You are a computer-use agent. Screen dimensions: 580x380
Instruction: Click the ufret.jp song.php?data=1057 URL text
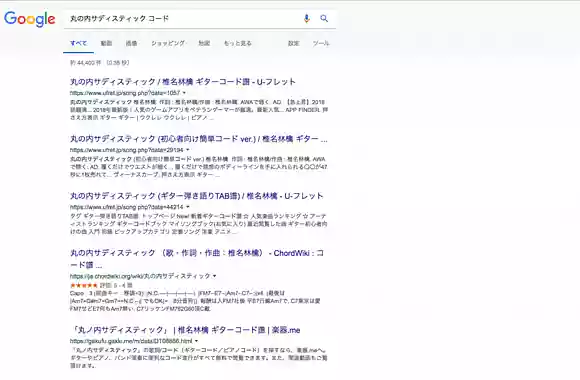[125, 93]
